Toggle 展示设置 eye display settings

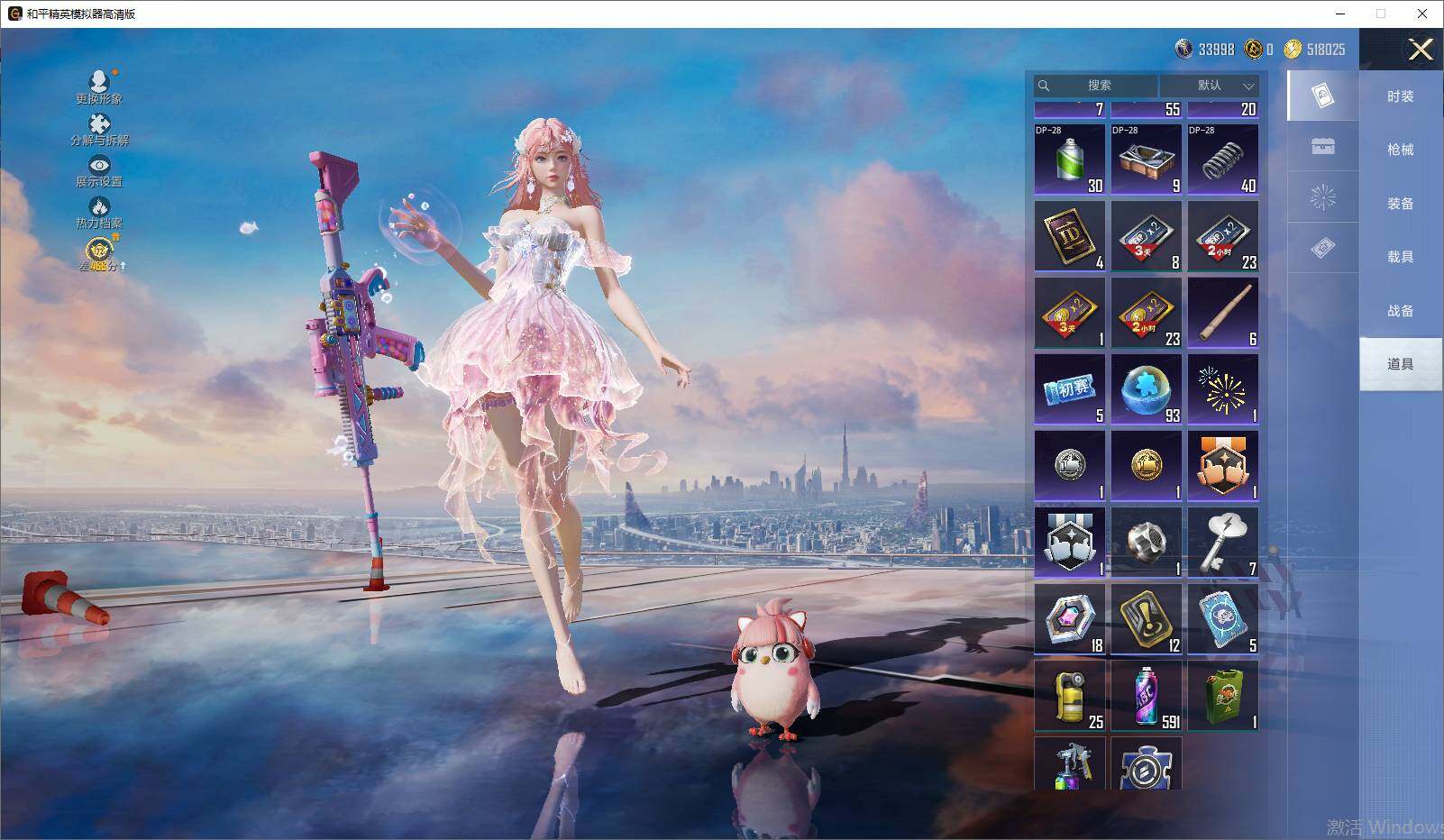(x=99, y=170)
